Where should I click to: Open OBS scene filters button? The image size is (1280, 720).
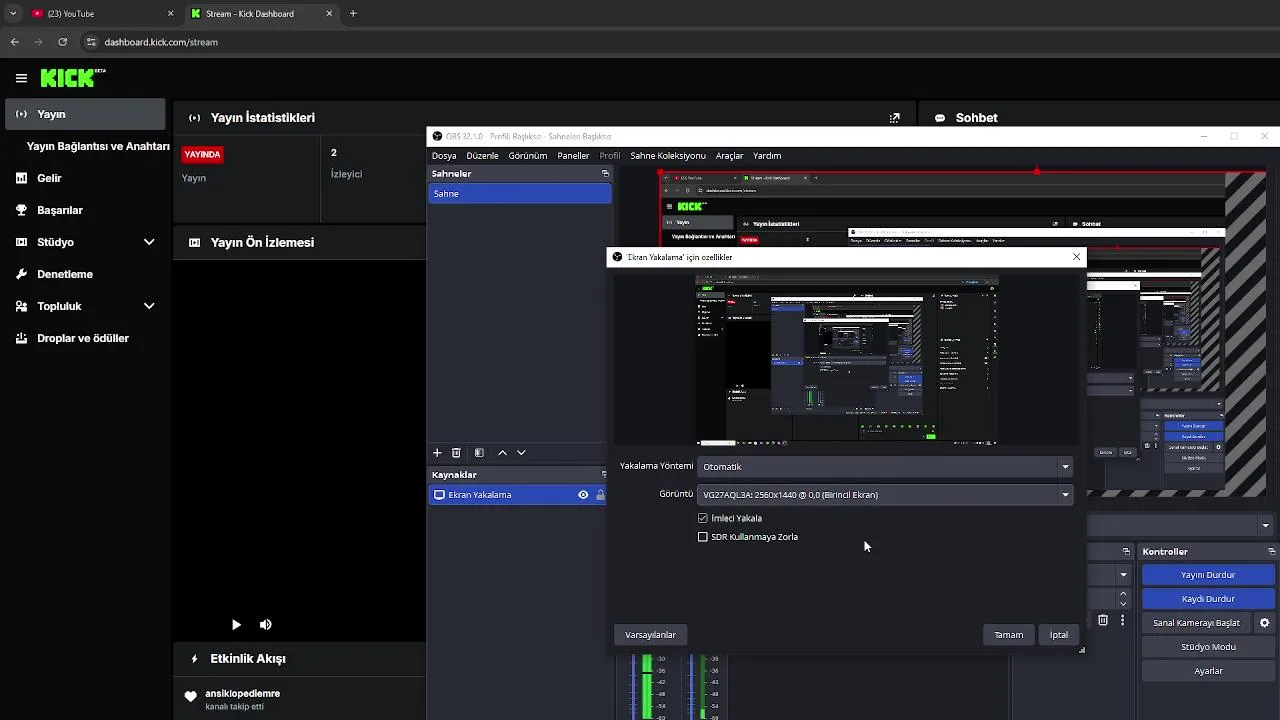click(x=479, y=453)
